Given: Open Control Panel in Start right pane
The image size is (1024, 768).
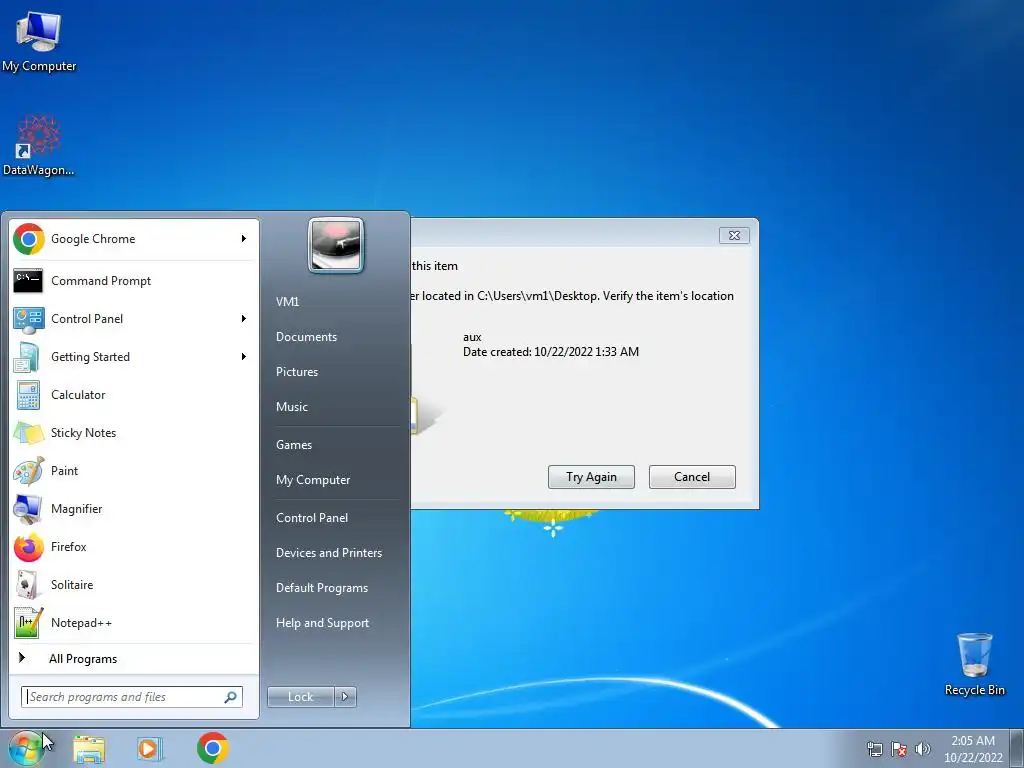Looking at the screenshot, I should point(312,518).
